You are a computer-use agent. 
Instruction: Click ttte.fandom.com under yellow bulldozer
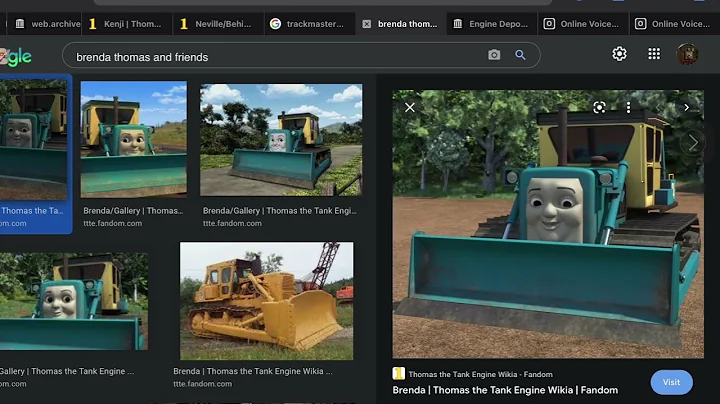click(202, 384)
